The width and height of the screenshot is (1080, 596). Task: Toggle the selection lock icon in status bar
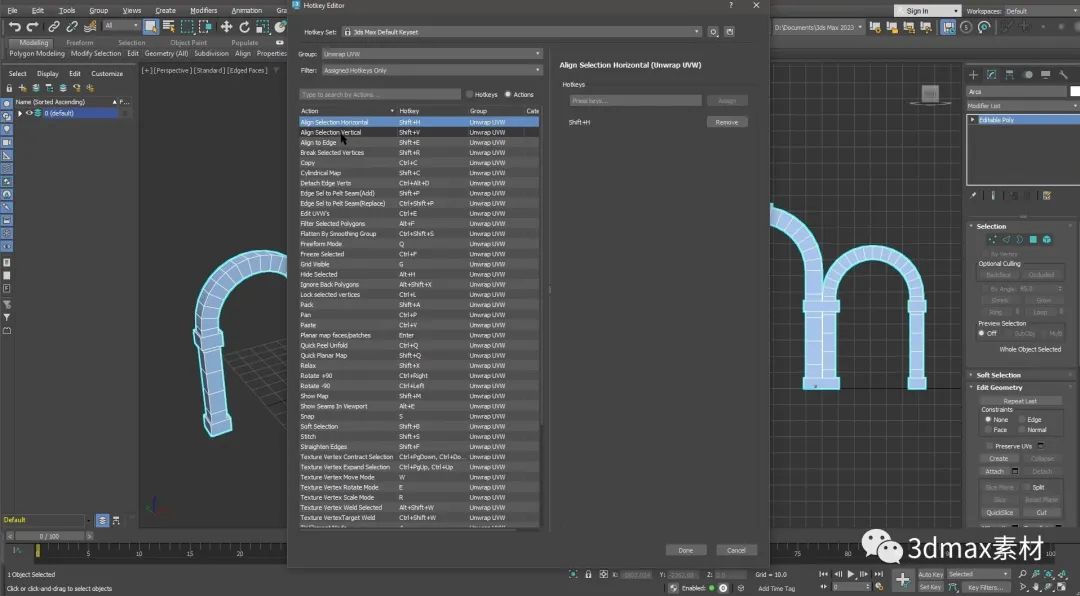588,574
